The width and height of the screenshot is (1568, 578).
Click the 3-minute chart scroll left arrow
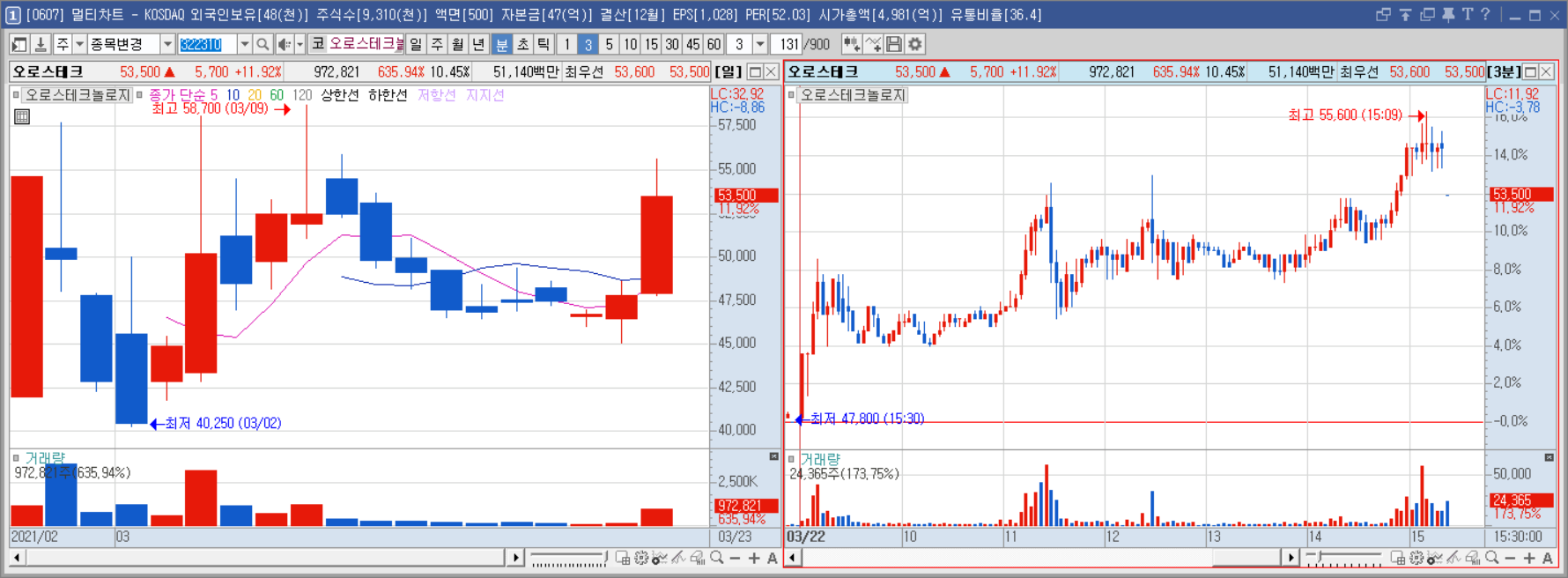pyautogui.click(x=793, y=558)
